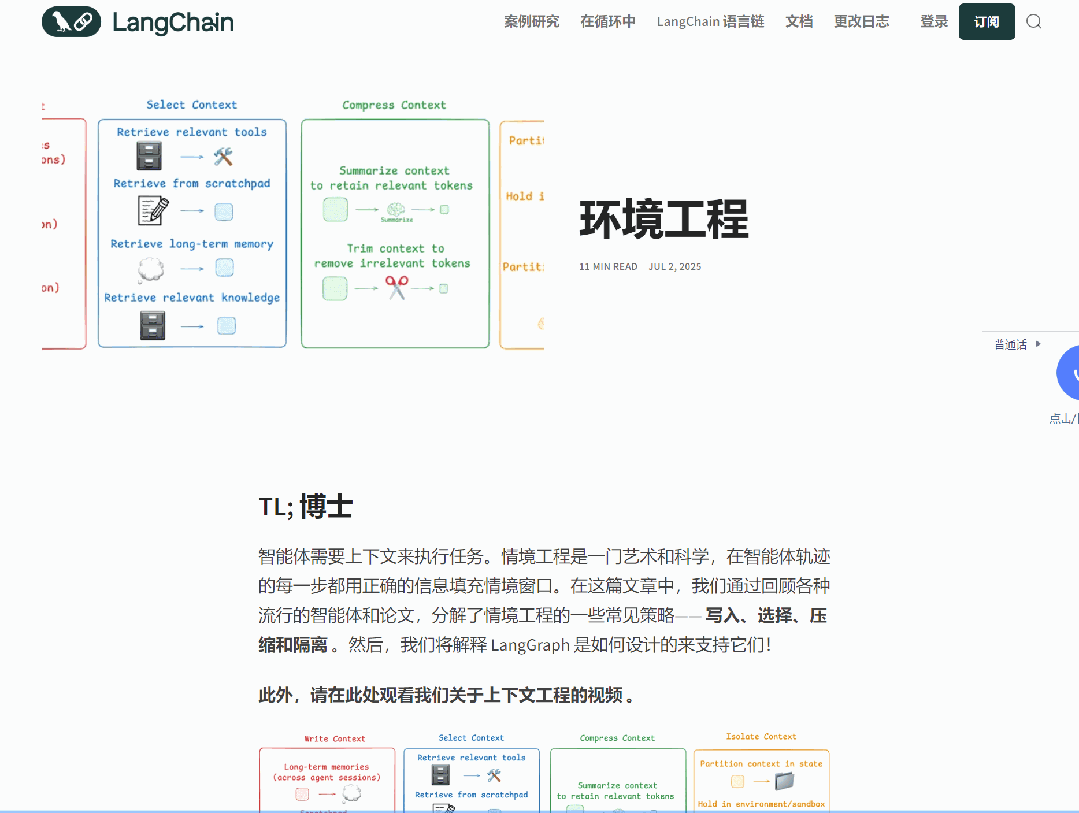The width and height of the screenshot is (1079, 813).
Task: Open the 案例研究 menu item
Action: pos(531,21)
